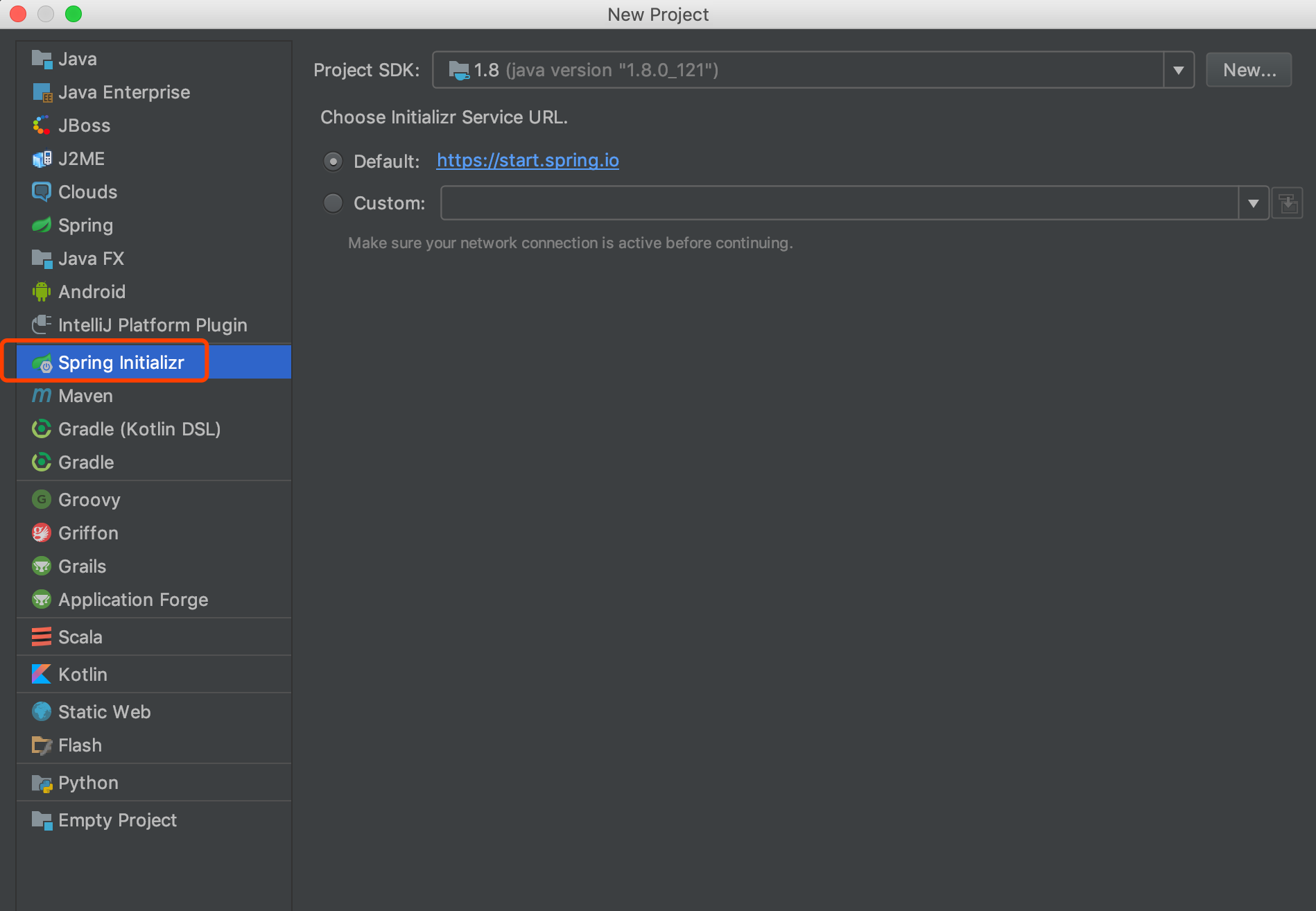Click the J2ME icon
Screen dimensions: 1316x911
pyautogui.click(x=42, y=159)
